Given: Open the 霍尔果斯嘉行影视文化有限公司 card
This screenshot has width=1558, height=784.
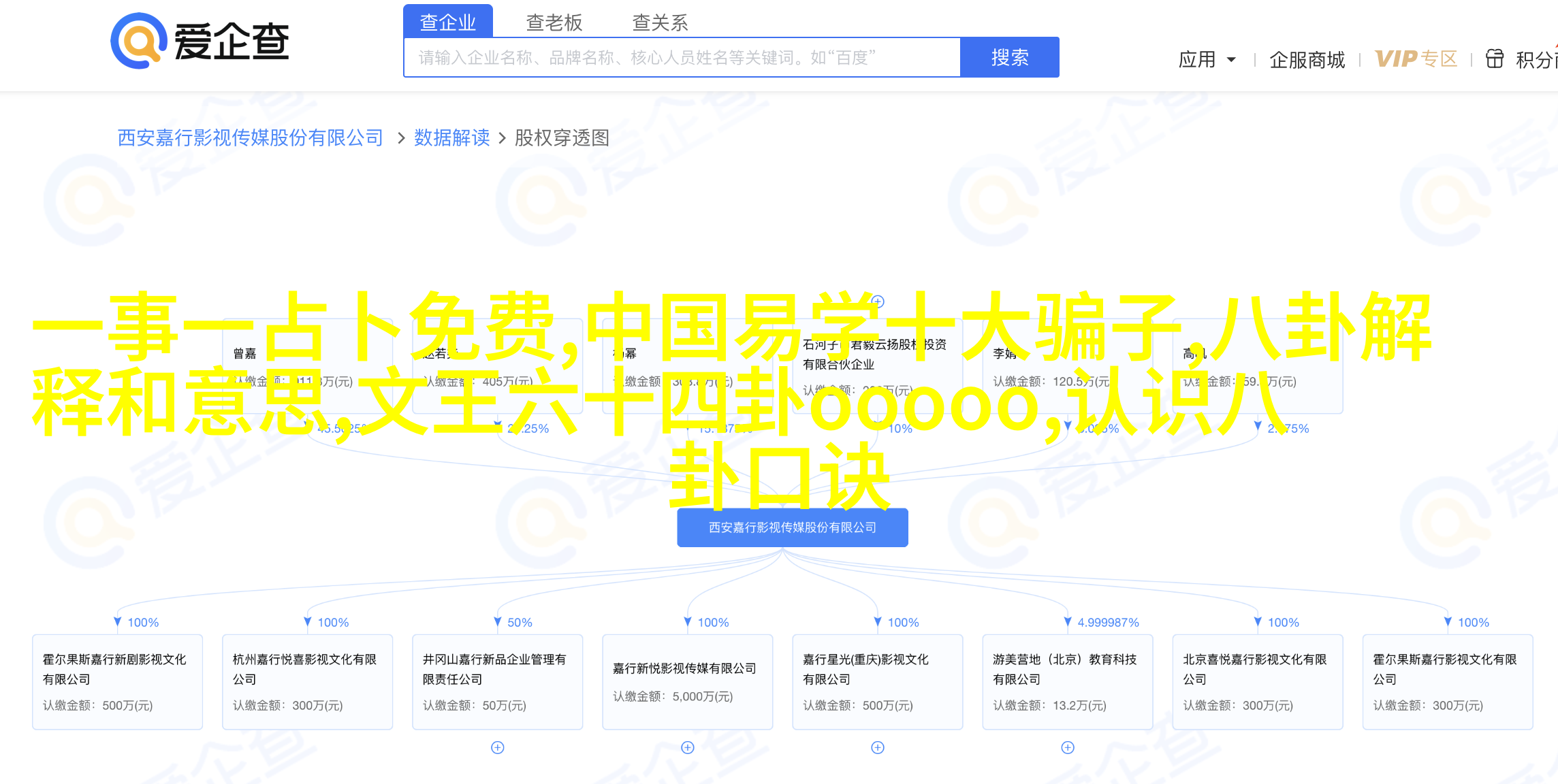Looking at the screenshot, I should 1447,682.
